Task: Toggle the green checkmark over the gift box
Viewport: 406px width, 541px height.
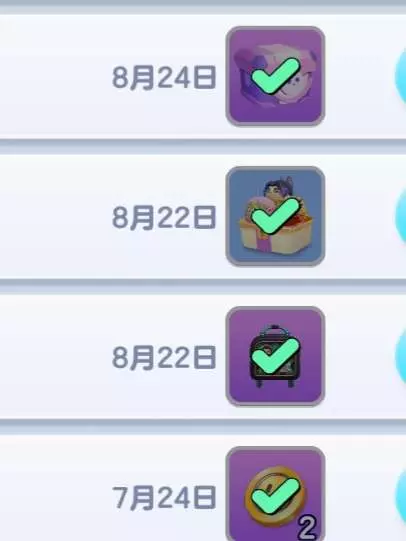Action: (x=275, y=216)
